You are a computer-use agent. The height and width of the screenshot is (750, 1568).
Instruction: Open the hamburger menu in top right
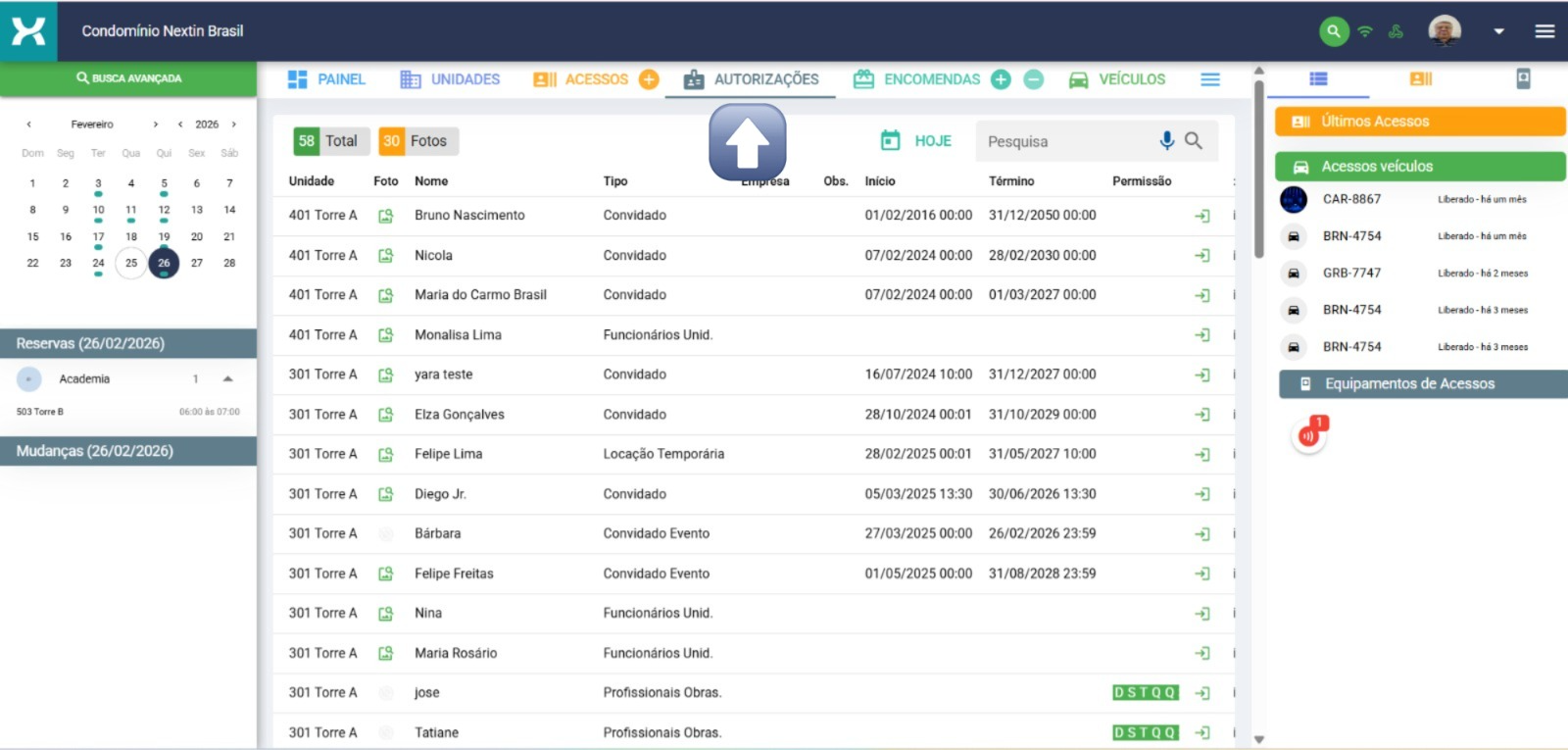[1544, 31]
